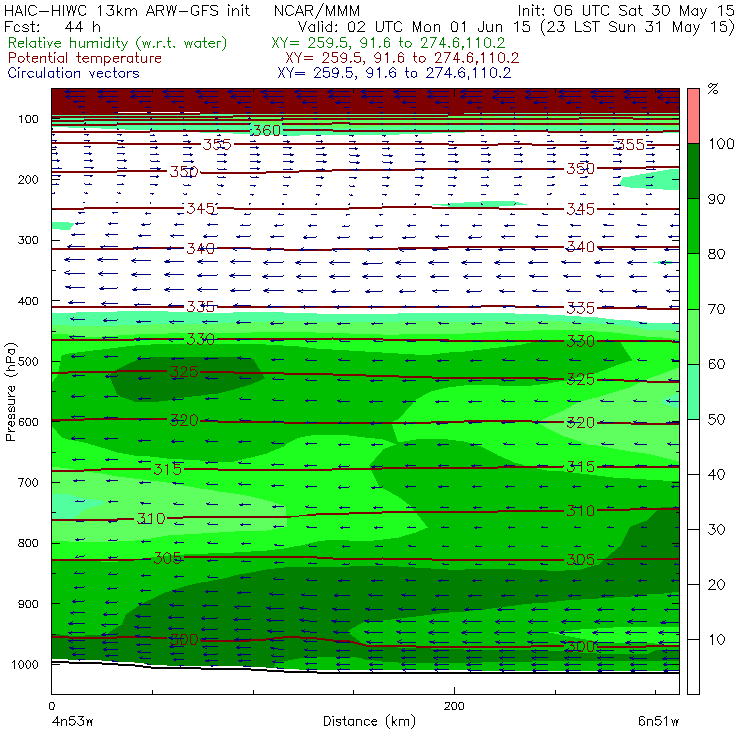Screen dimensions: 740x740
Task: Click the blue 'Circulation vectors' legend
Action: (x=73, y=73)
